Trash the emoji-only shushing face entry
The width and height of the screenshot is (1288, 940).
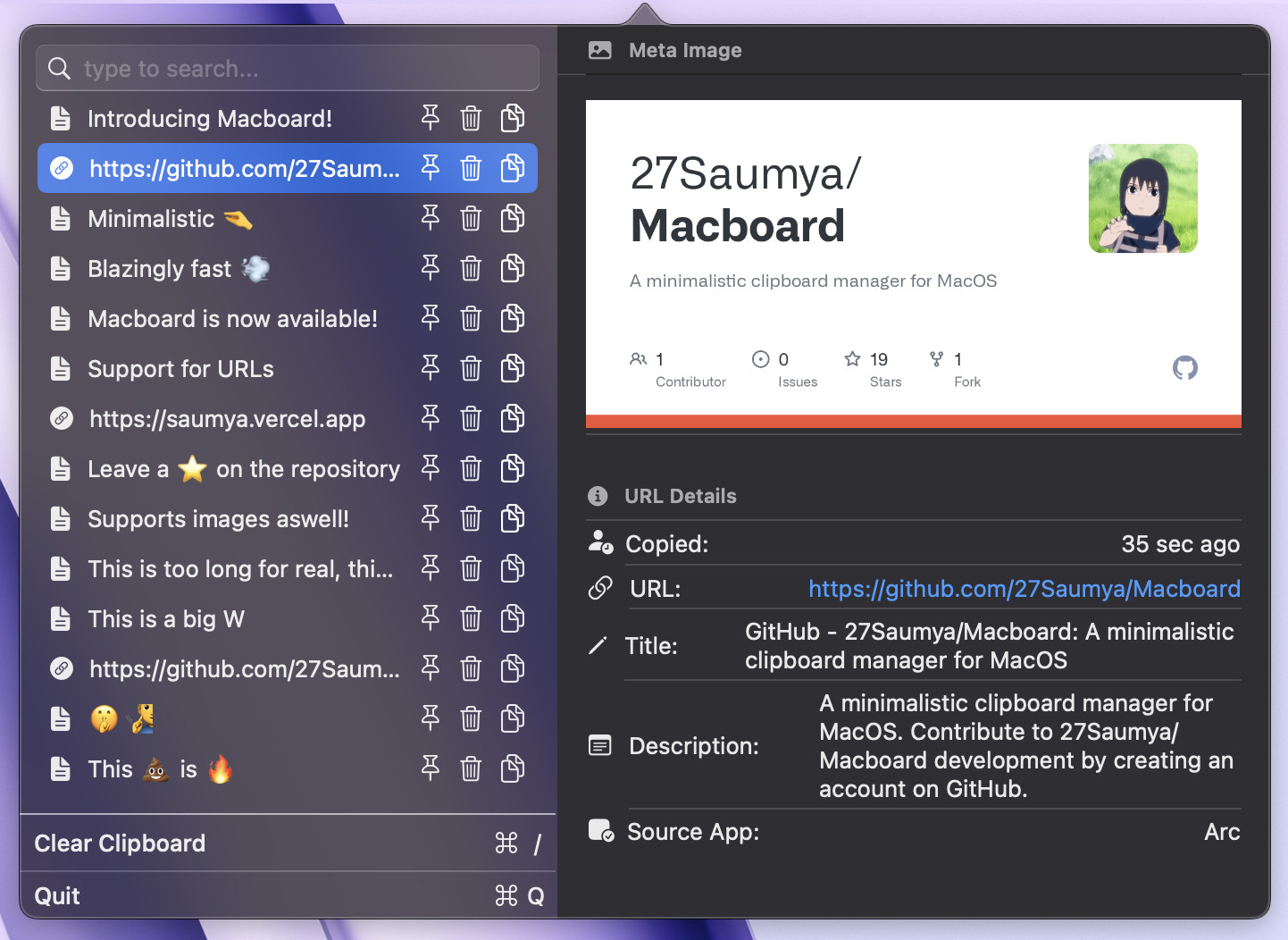(471, 718)
